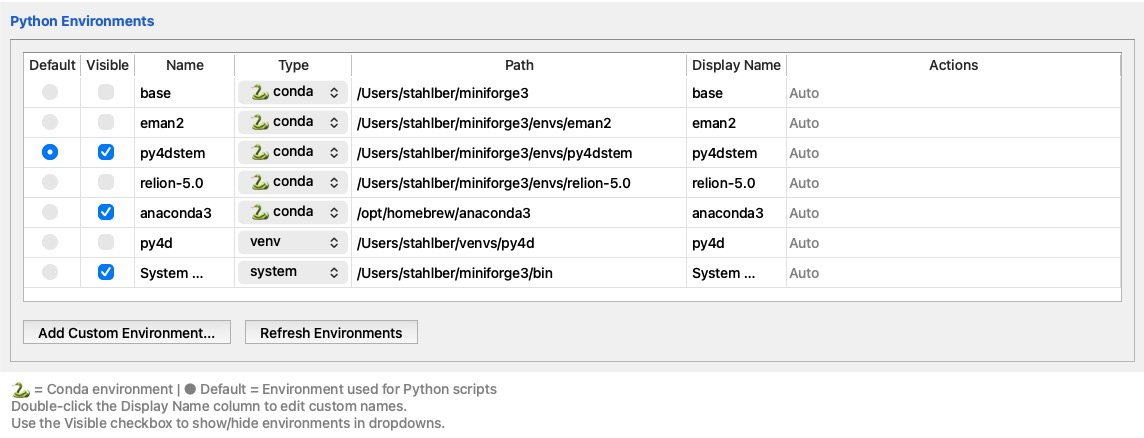Click anaconda3 in Display Name column
This screenshot has width=1144, height=438.
(x=728, y=213)
